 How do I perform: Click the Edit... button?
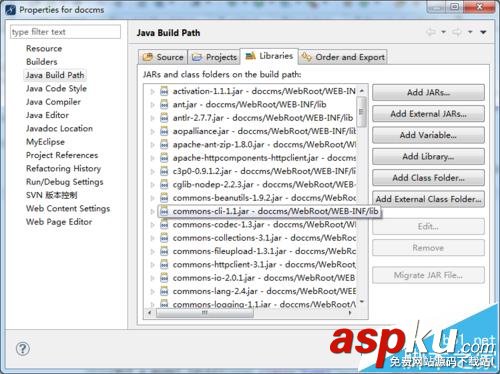(x=428, y=227)
